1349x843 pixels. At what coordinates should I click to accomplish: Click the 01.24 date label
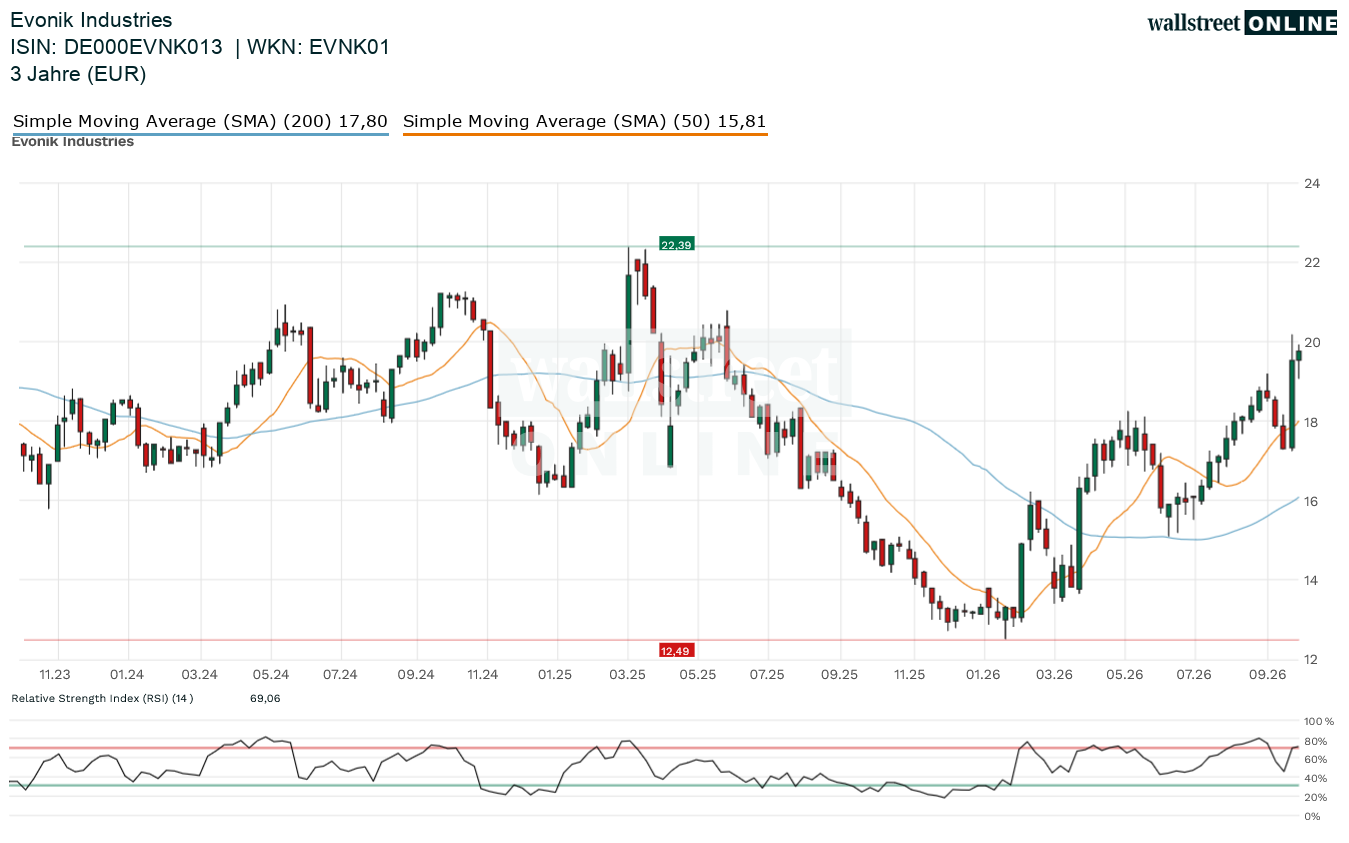127,675
